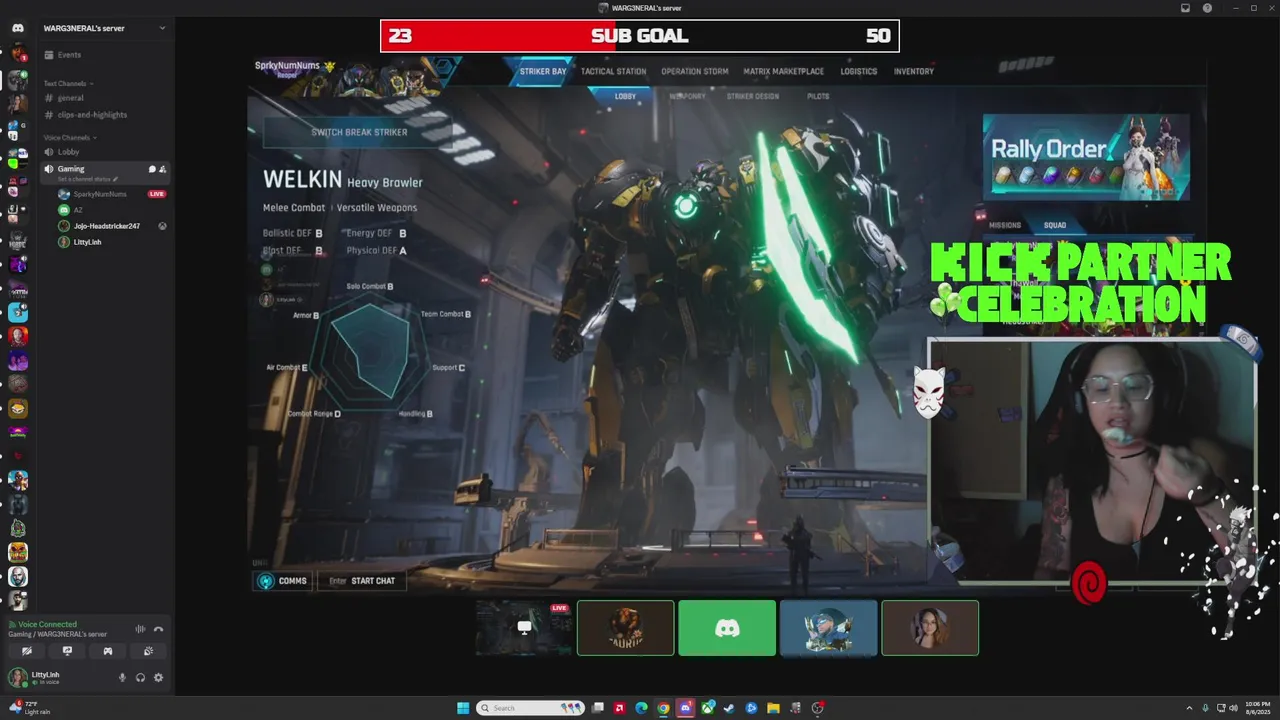The image size is (1280, 720).
Task: Join the Lobby voice channel
Action: [104, 152]
